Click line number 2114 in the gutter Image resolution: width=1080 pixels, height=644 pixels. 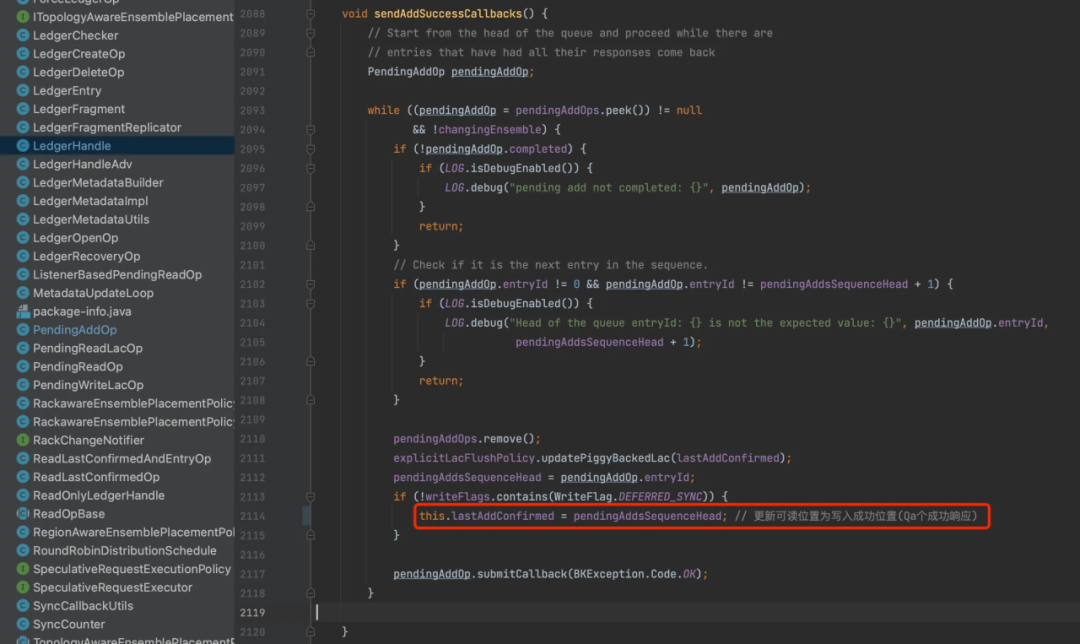[252, 516]
